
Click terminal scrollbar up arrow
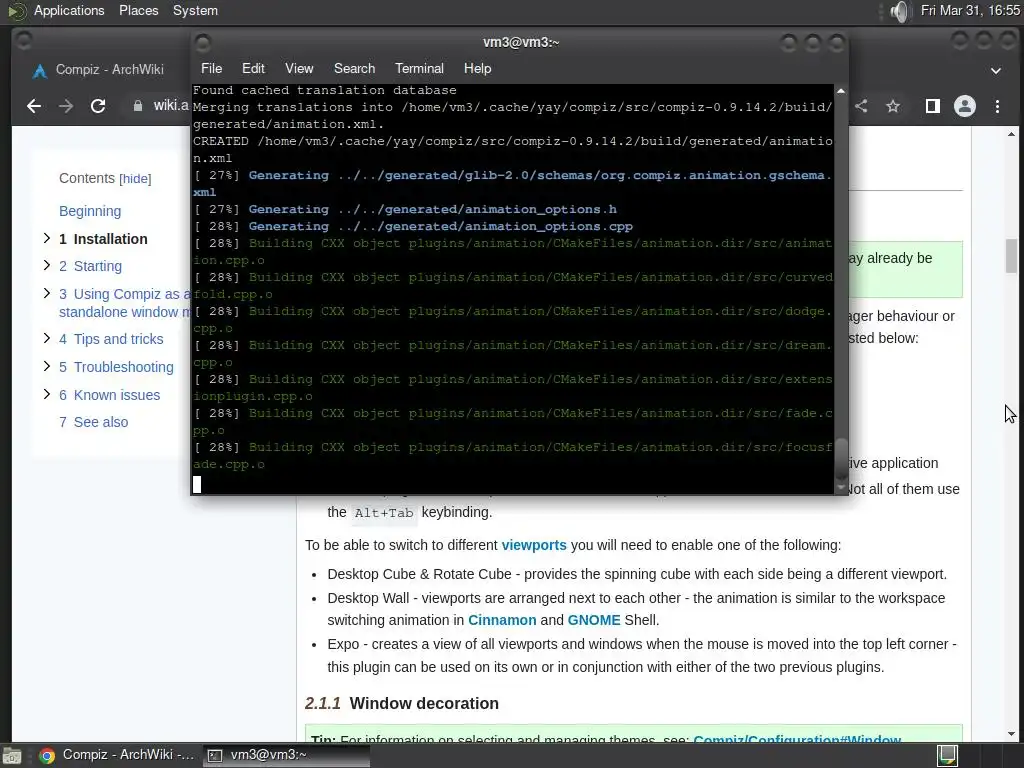tap(840, 91)
